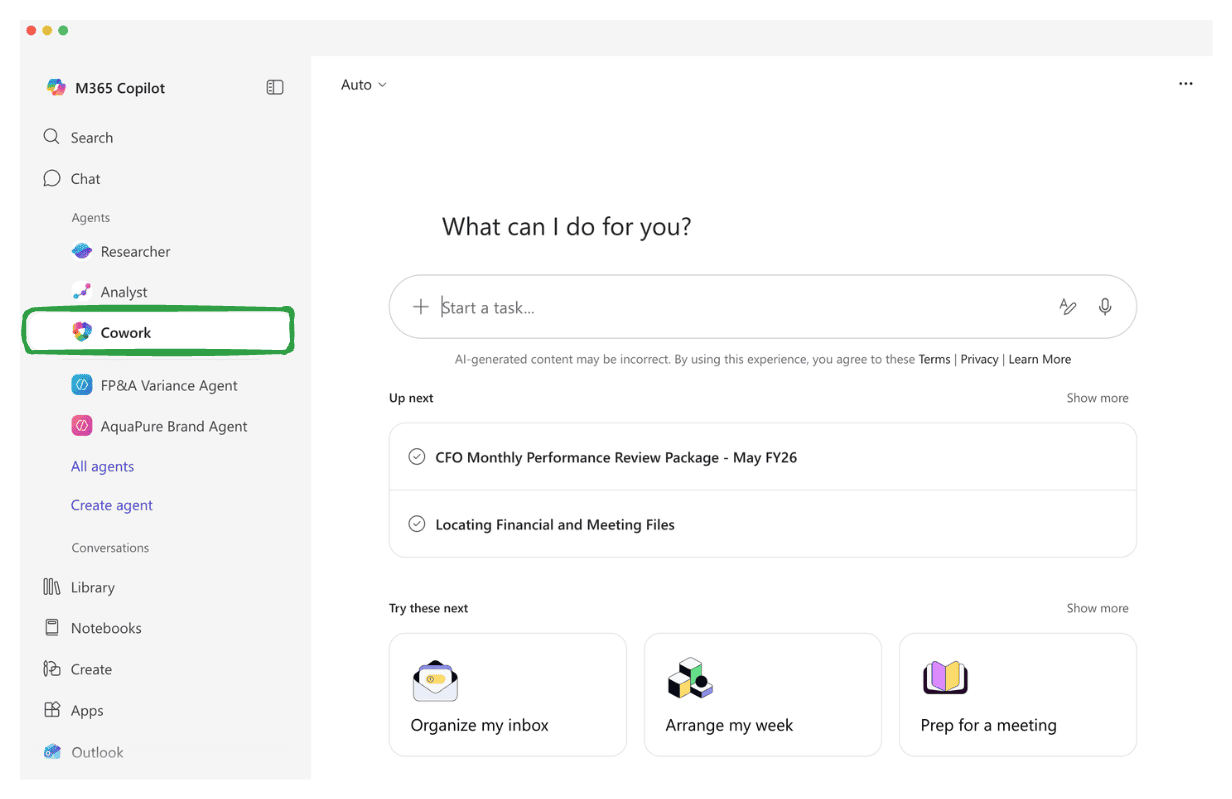The image size is (1232, 799).
Task: Click the book icon on Prep for a meeting
Action: pyautogui.click(x=945, y=678)
